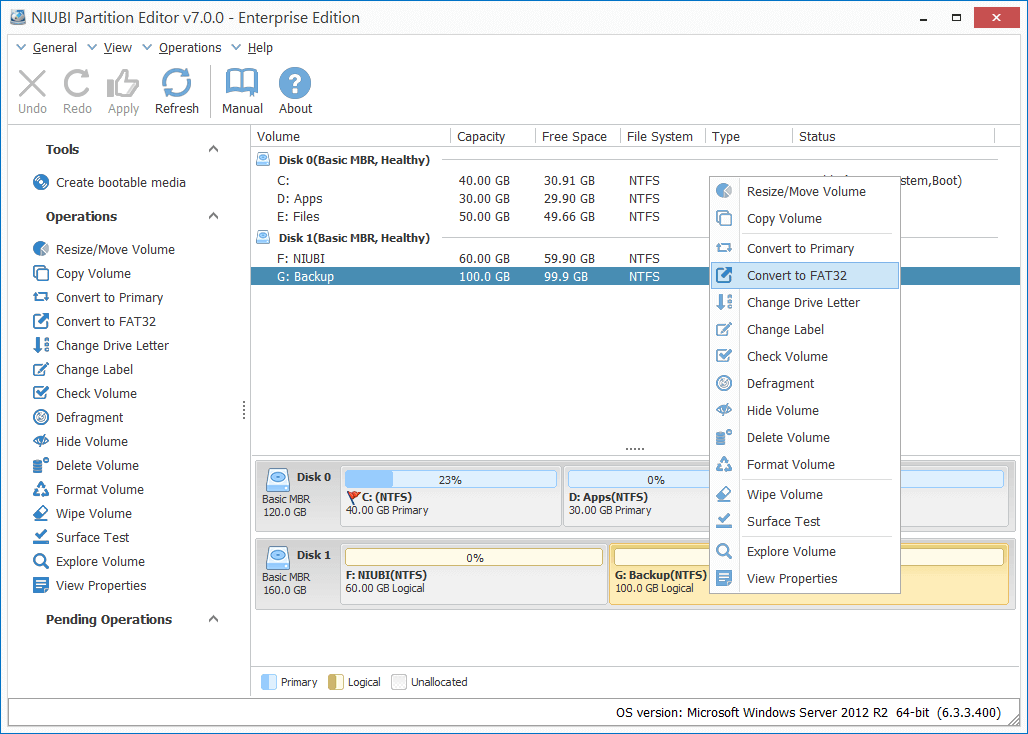Click sidebar Explore Volume text link
This screenshot has height=734, width=1028.
click(100, 561)
